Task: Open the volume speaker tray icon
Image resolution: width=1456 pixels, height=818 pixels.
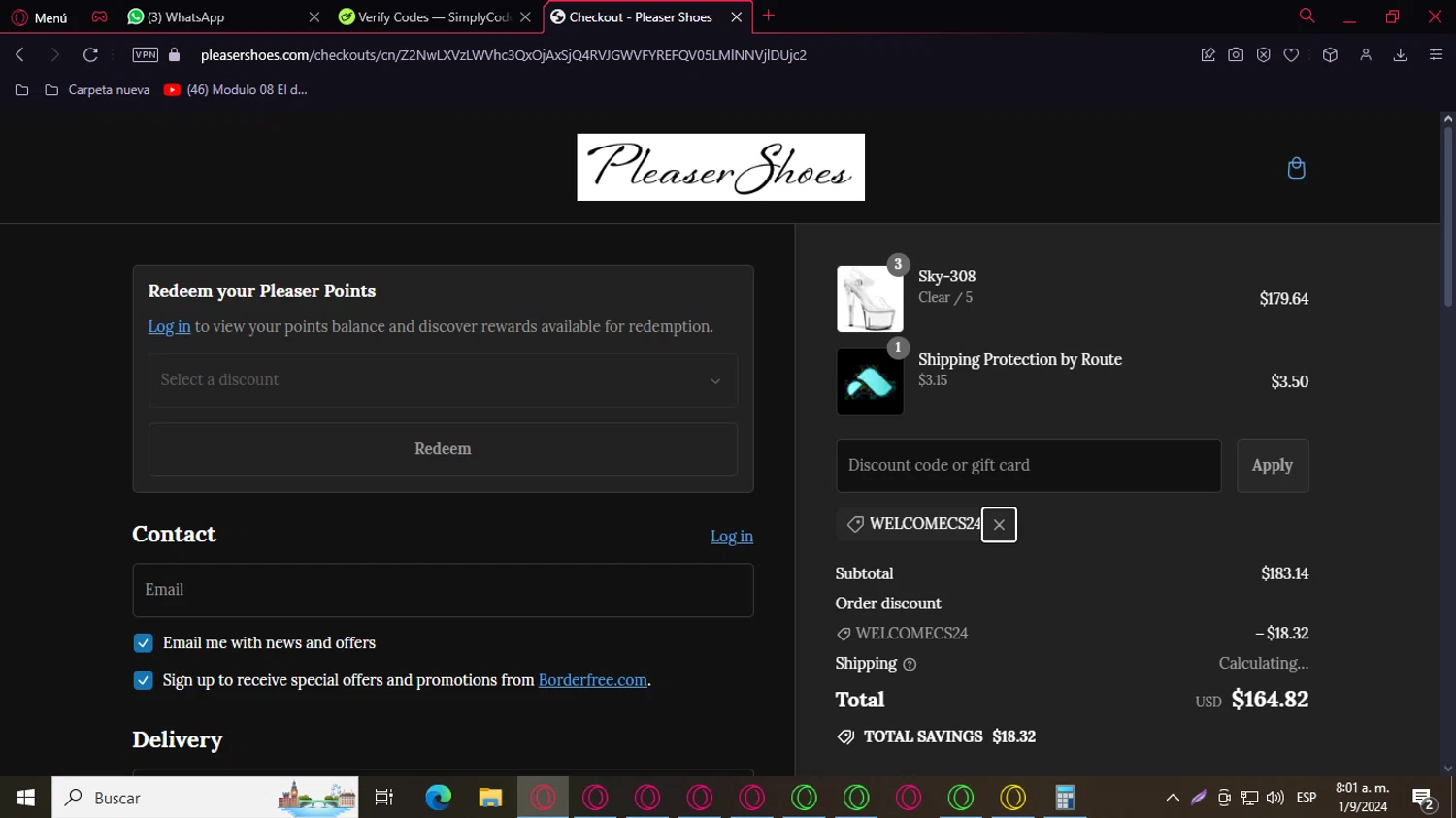Action: tap(1274, 798)
